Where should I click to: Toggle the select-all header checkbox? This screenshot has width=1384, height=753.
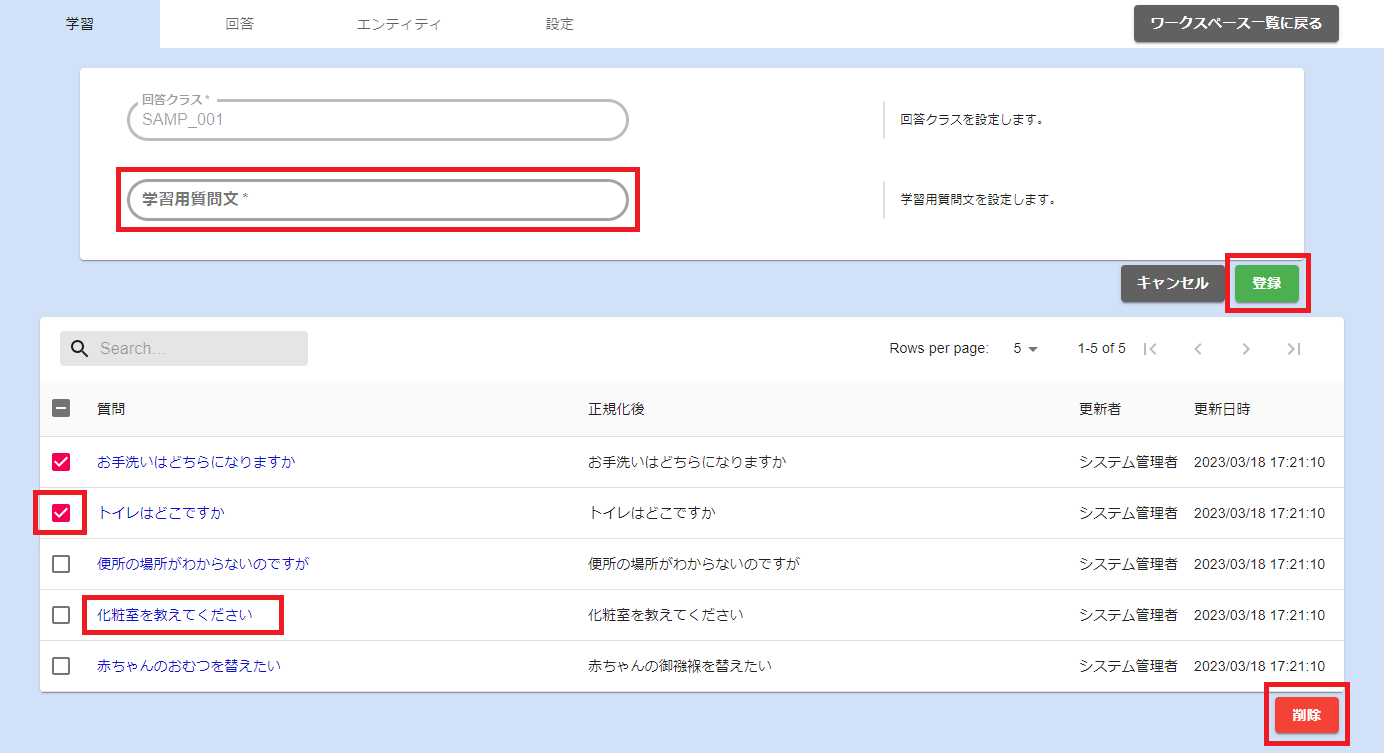(x=61, y=408)
